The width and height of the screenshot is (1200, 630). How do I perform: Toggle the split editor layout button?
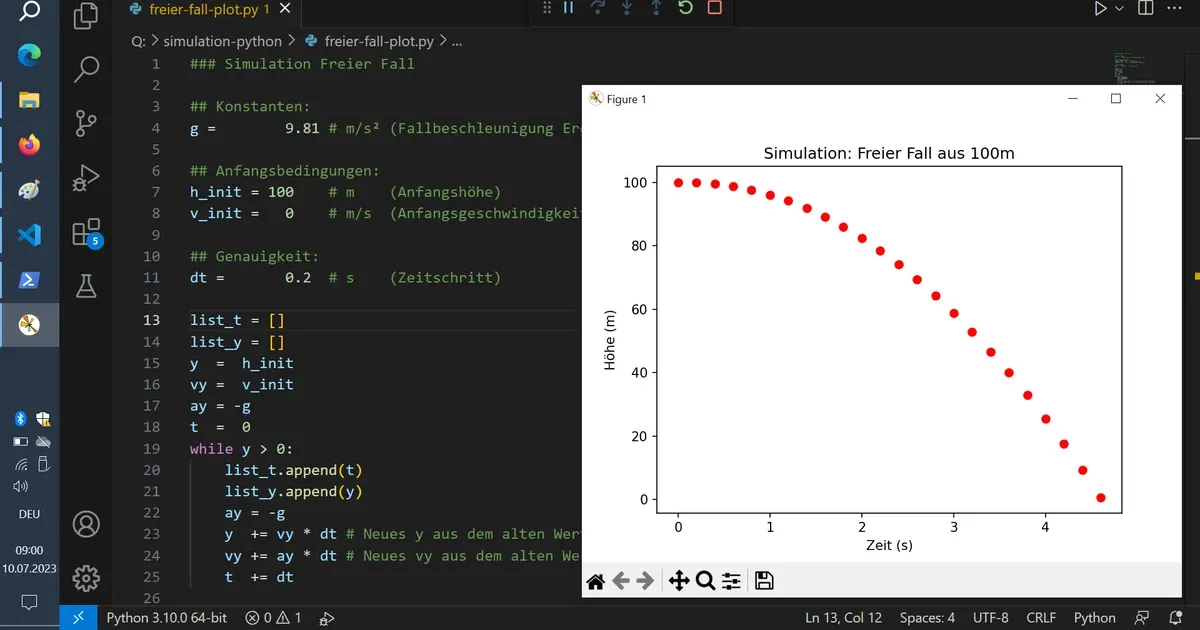tap(1145, 9)
